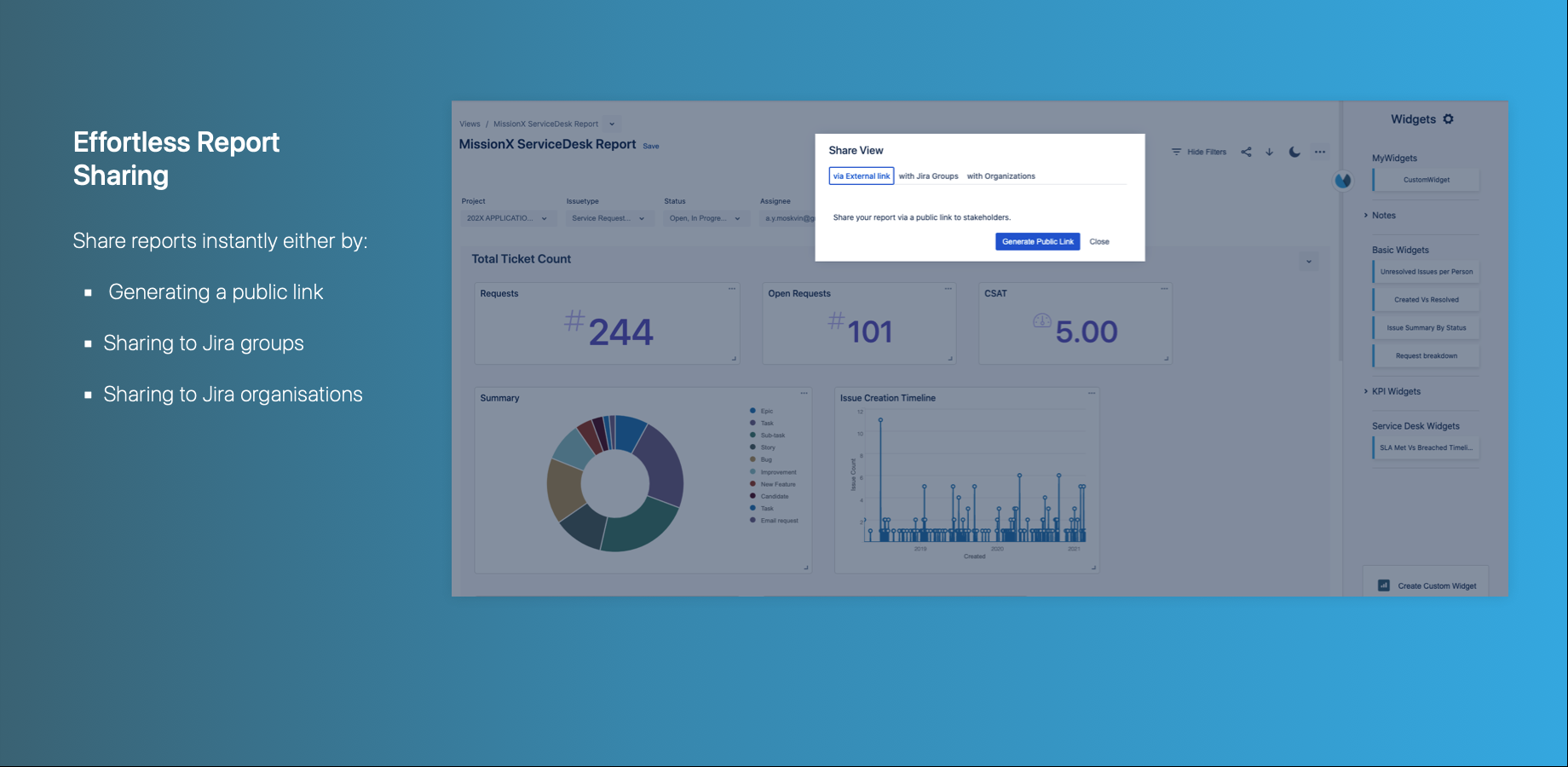Select the via External link tab
This screenshot has height=767, width=1568.
[861, 176]
